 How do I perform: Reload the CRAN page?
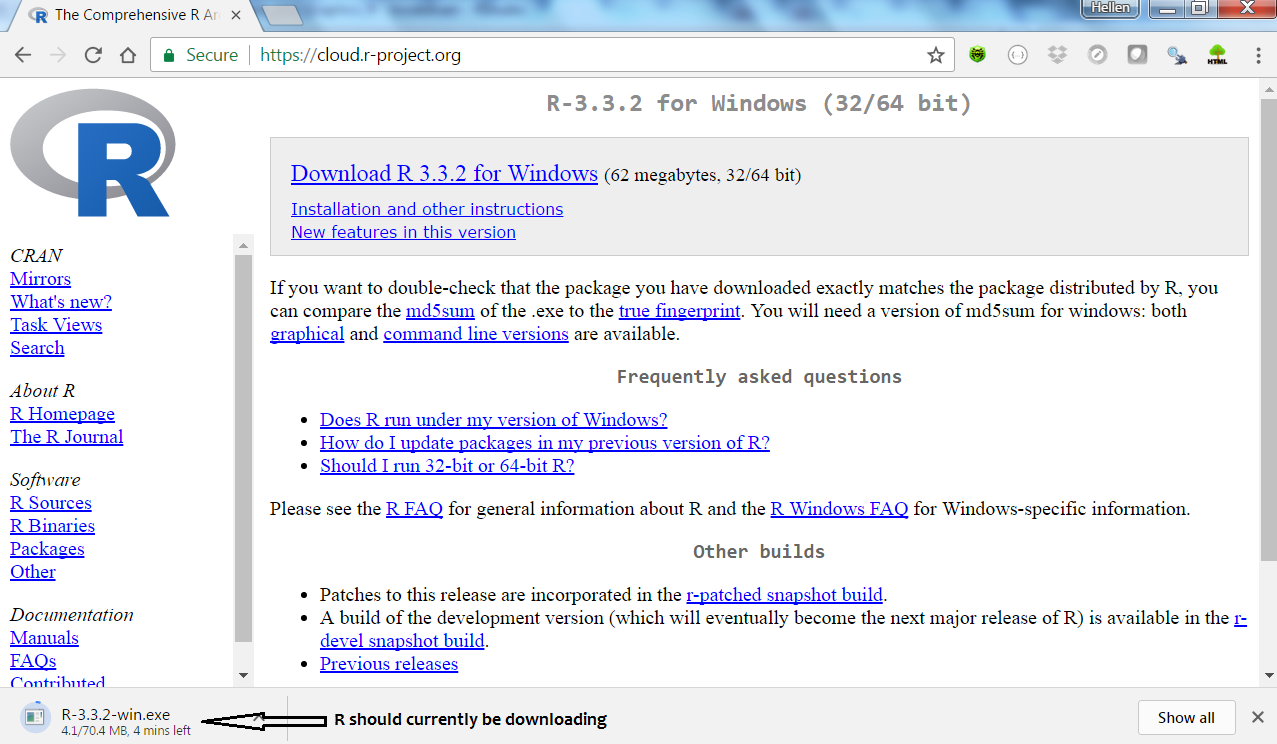(93, 56)
